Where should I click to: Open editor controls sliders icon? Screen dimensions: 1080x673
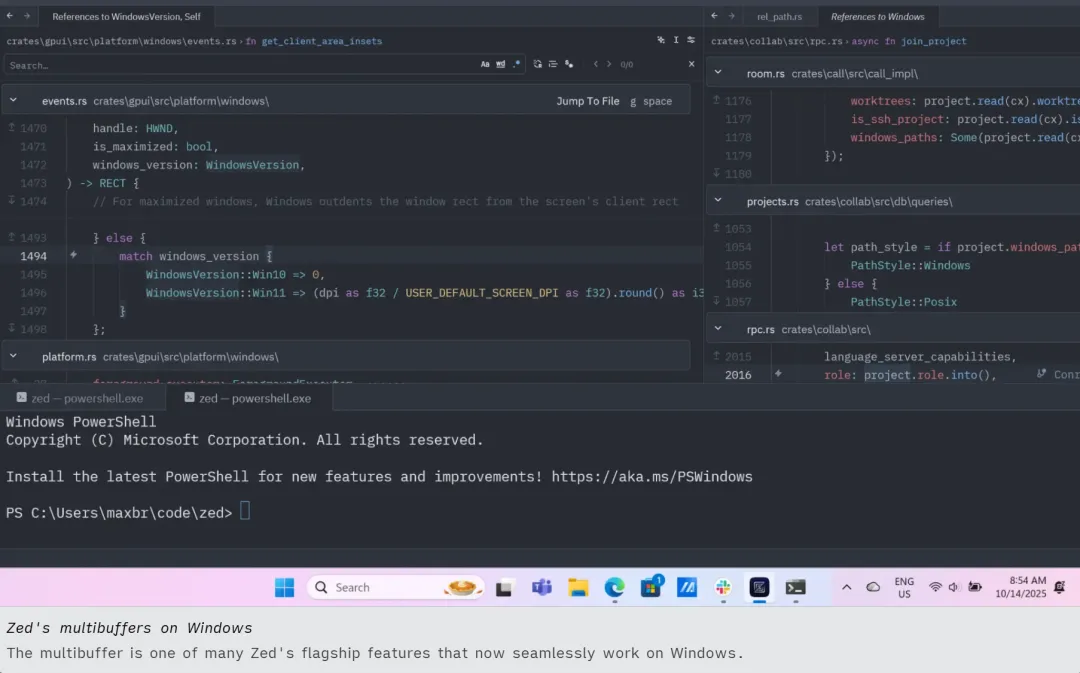[691, 41]
